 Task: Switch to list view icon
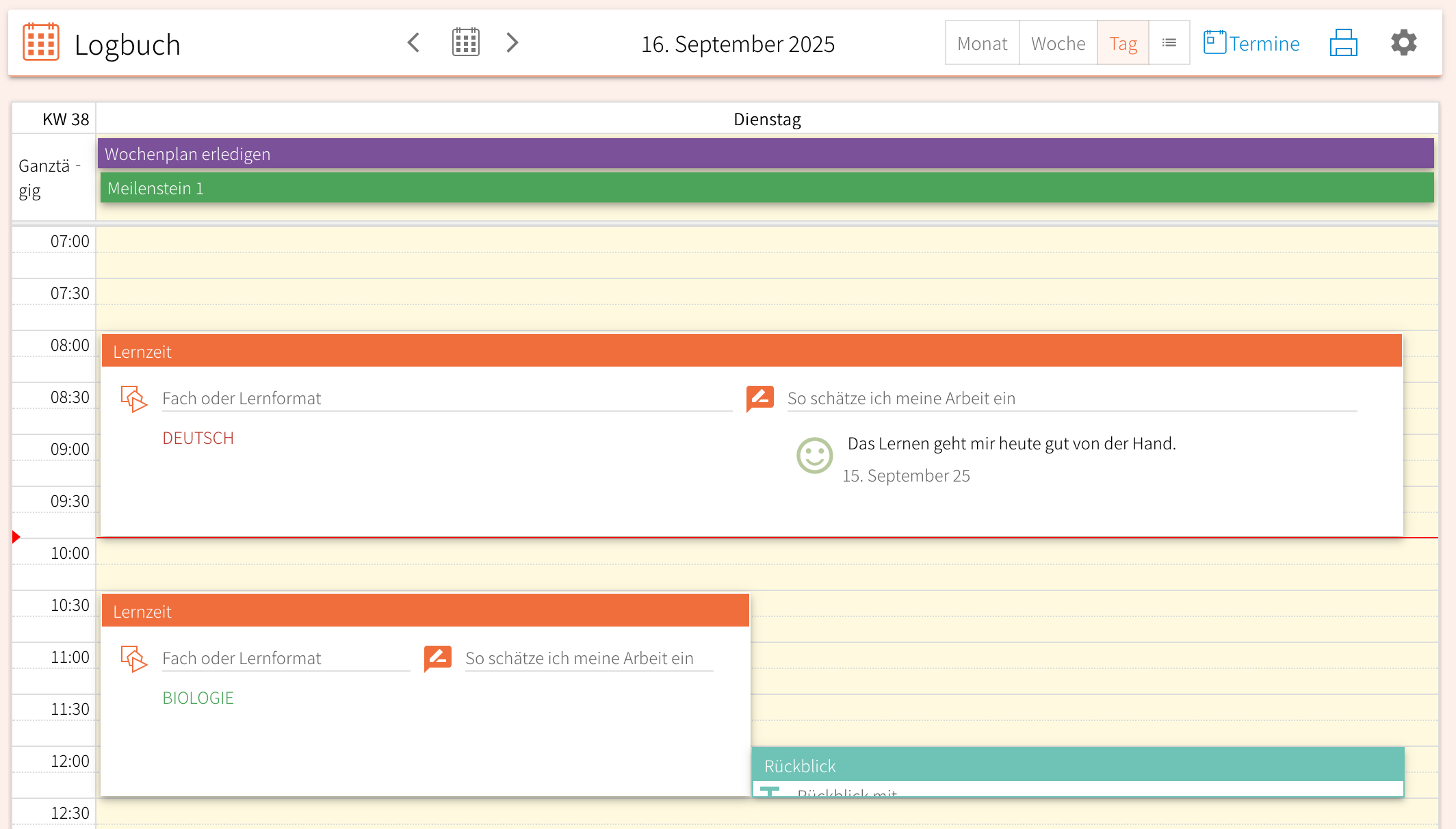pyautogui.click(x=1169, y=43)
